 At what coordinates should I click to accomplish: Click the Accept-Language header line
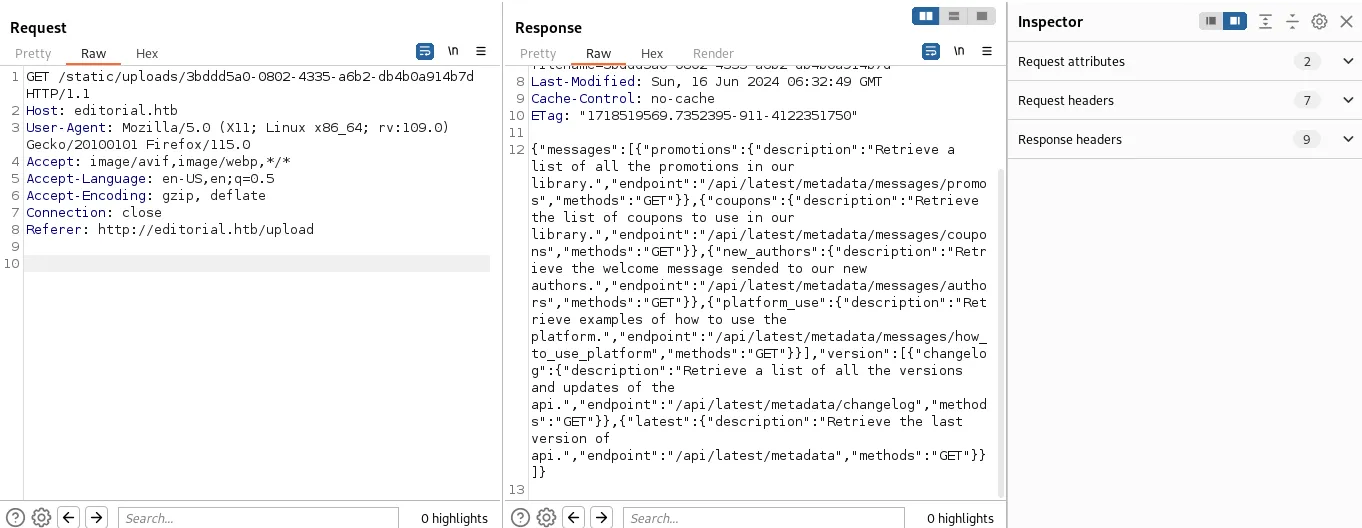pos(150,178)
